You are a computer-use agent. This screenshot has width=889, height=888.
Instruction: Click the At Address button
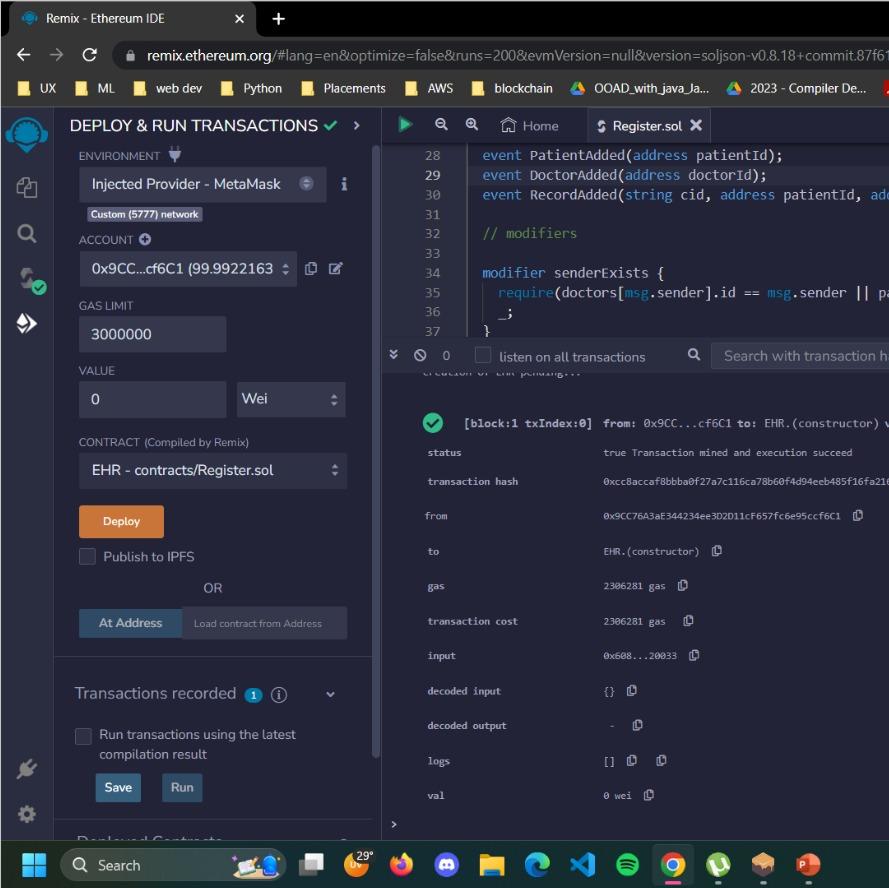click(x=130, y=623)
